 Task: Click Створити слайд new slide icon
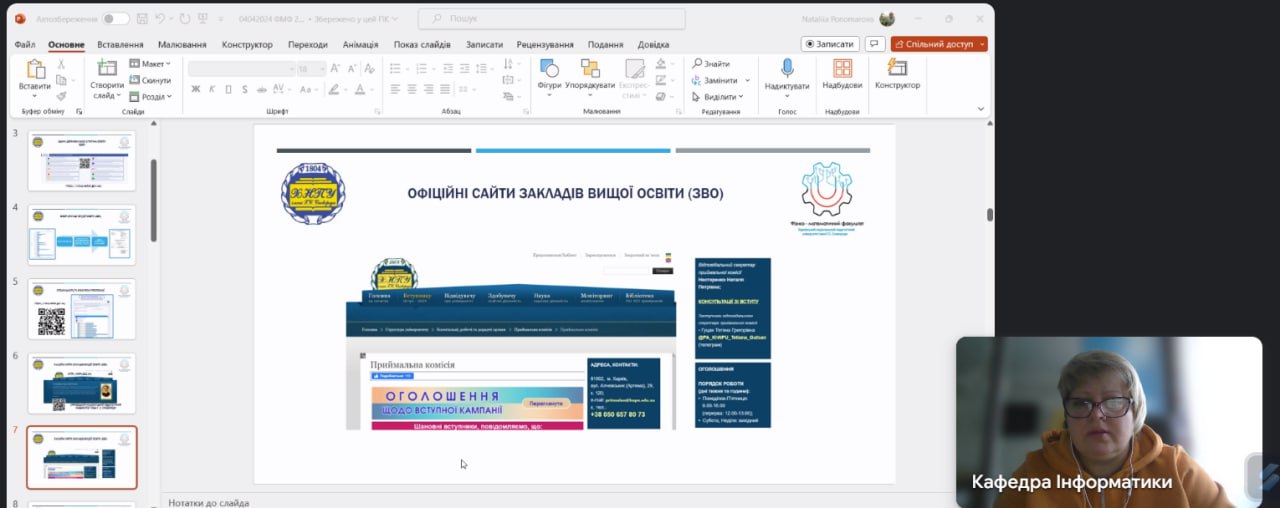point(106,68)
